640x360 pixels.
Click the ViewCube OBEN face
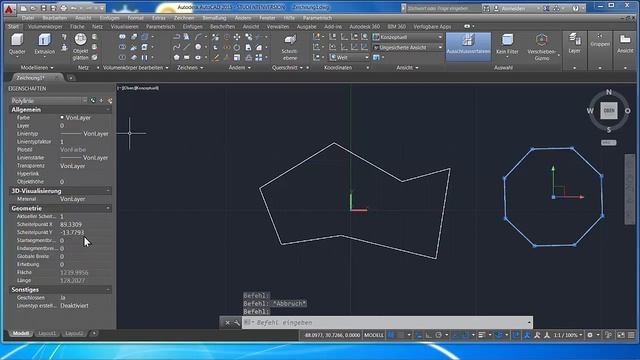[609, 111]
